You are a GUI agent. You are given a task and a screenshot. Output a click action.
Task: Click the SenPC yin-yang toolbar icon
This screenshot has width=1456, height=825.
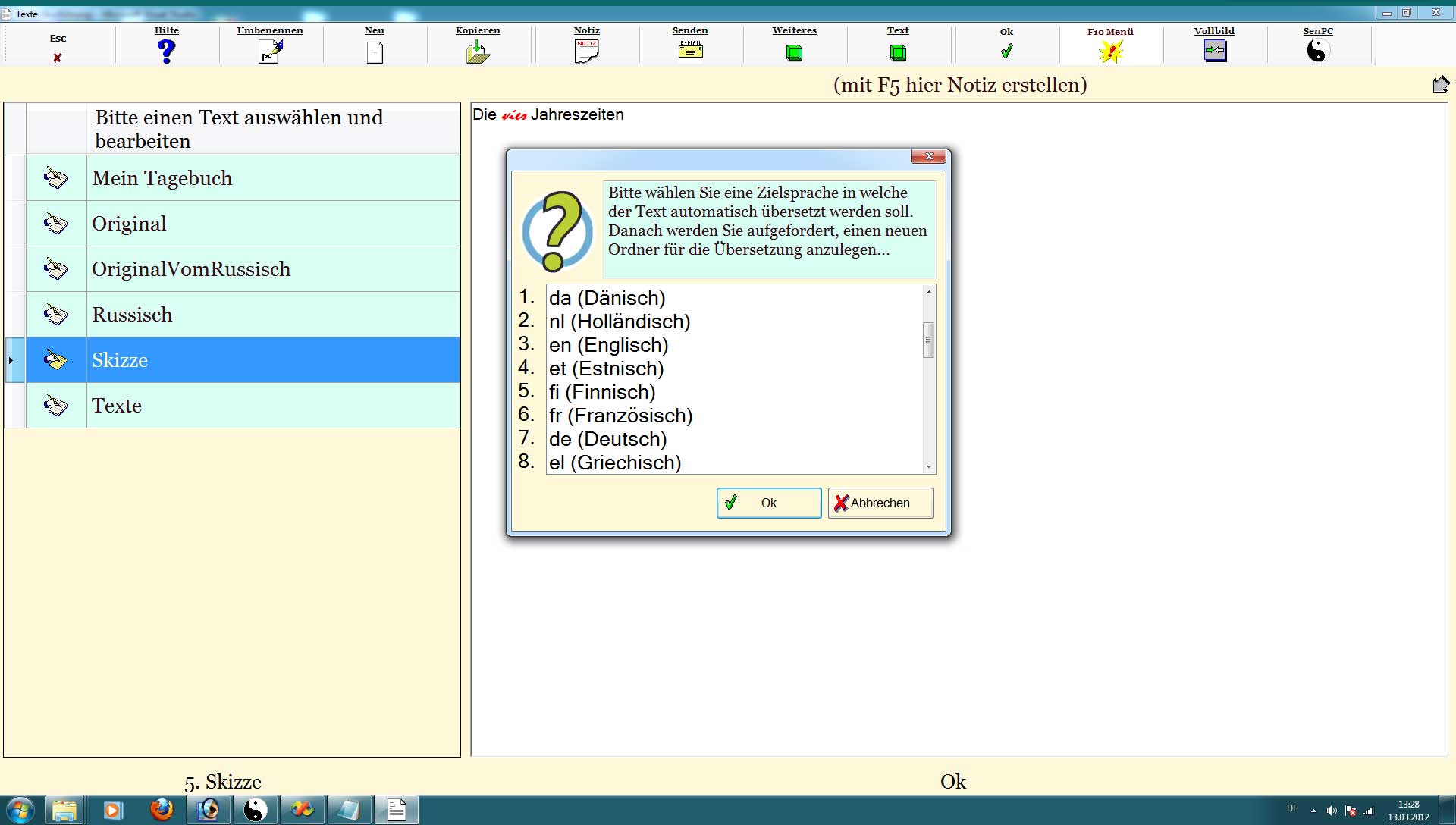(1318, 51)
